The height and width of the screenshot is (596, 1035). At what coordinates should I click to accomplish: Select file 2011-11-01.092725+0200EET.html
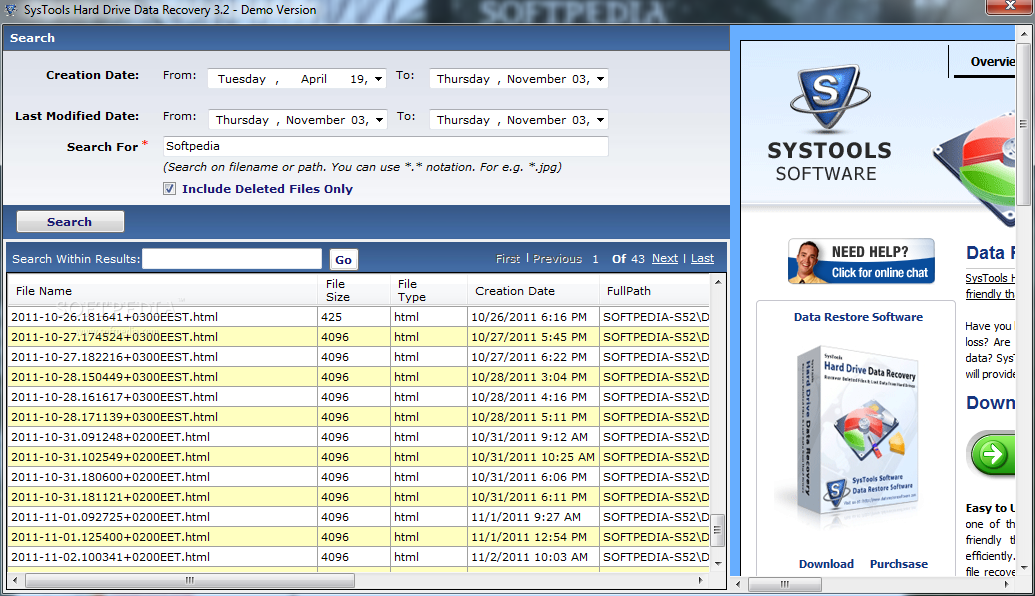tap(110, 517)
